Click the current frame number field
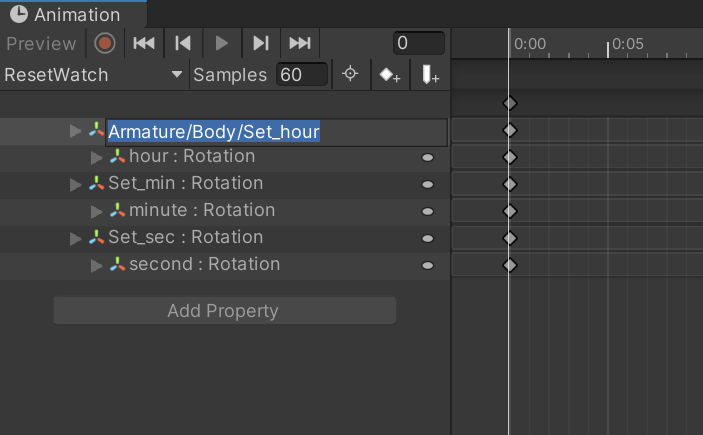The image size is (703, 435). [419, 43]
